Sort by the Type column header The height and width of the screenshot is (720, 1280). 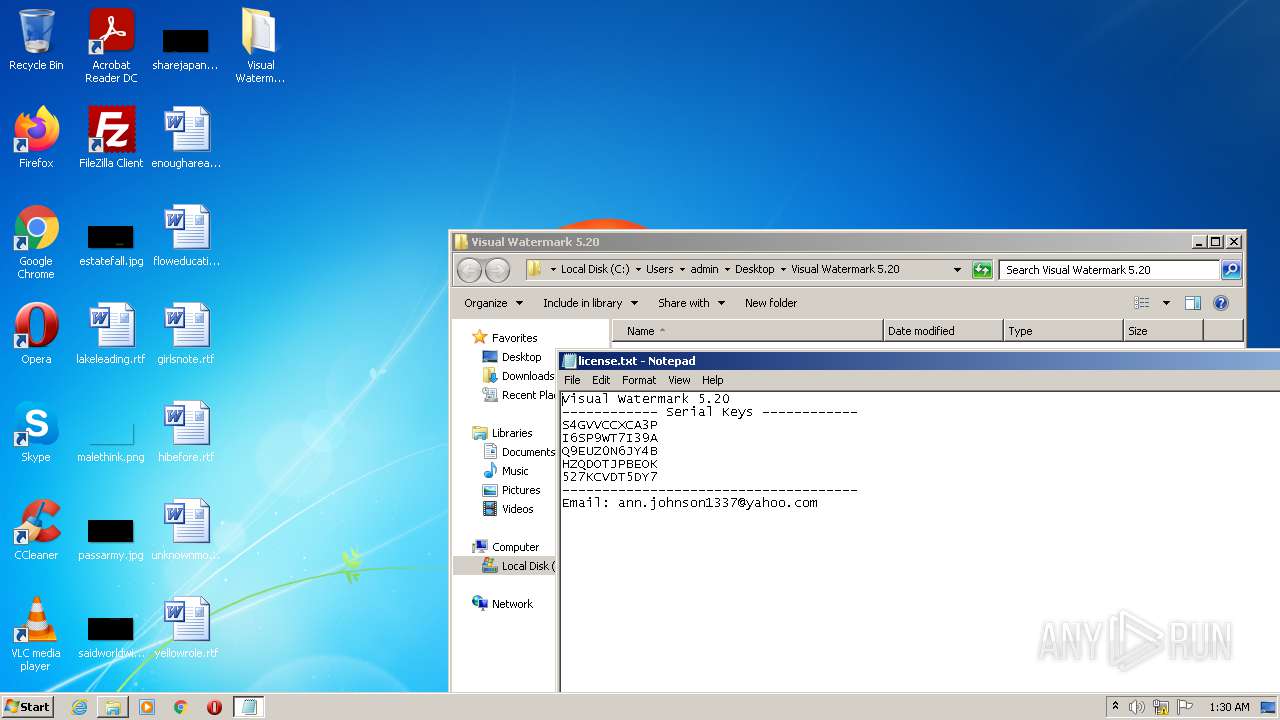1063,331
